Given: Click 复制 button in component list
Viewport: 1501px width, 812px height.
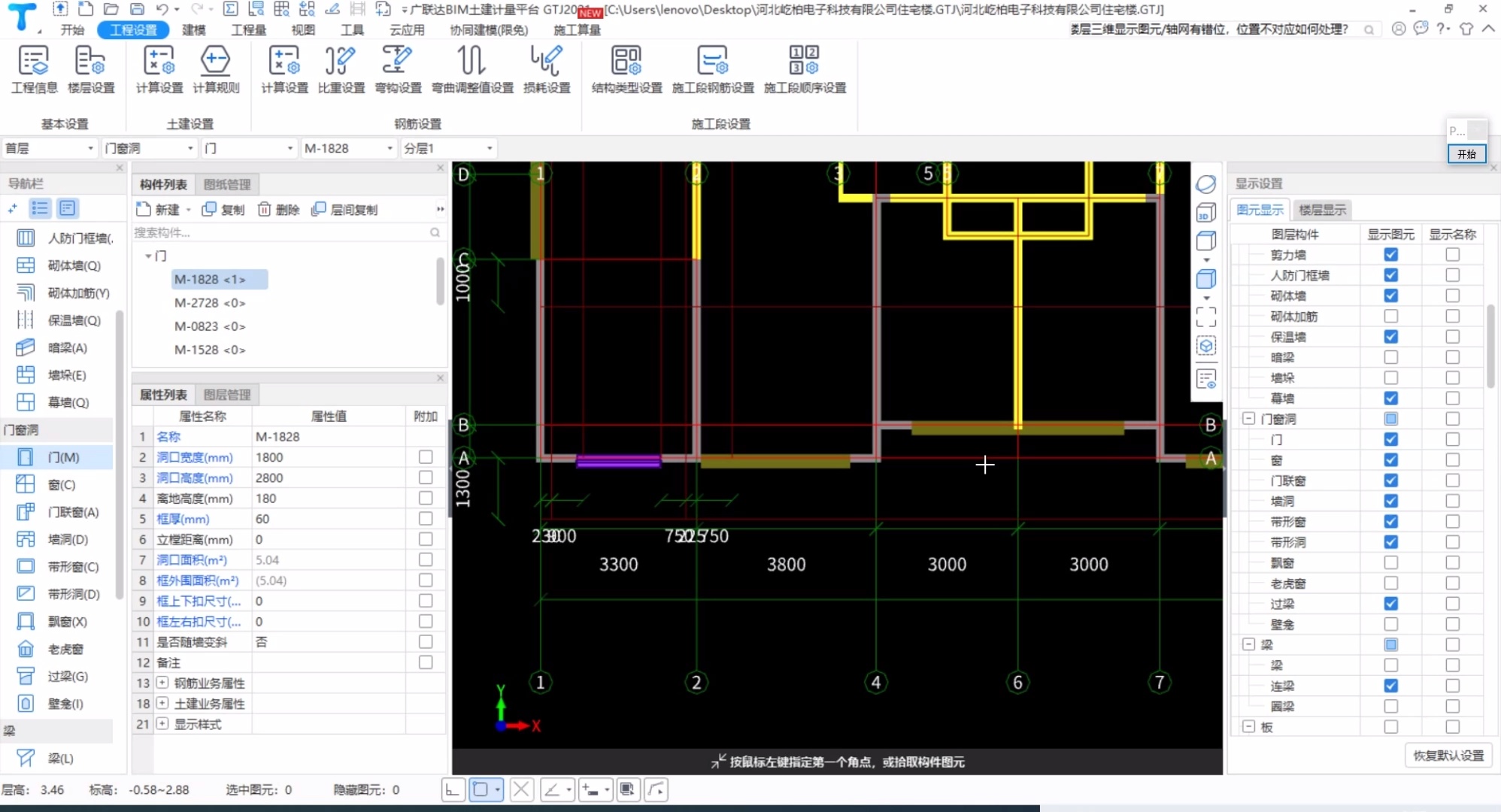Looking at the screenshot, I should tap(223, 209).
